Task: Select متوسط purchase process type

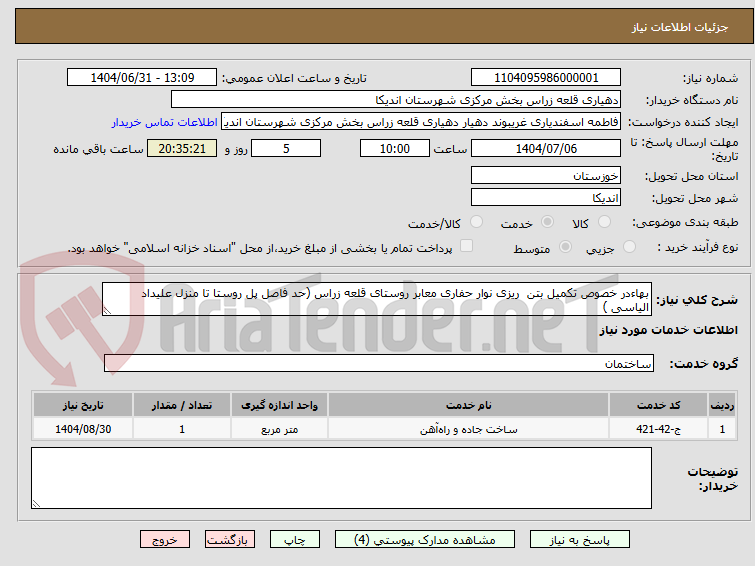Action: pos(565,247)
